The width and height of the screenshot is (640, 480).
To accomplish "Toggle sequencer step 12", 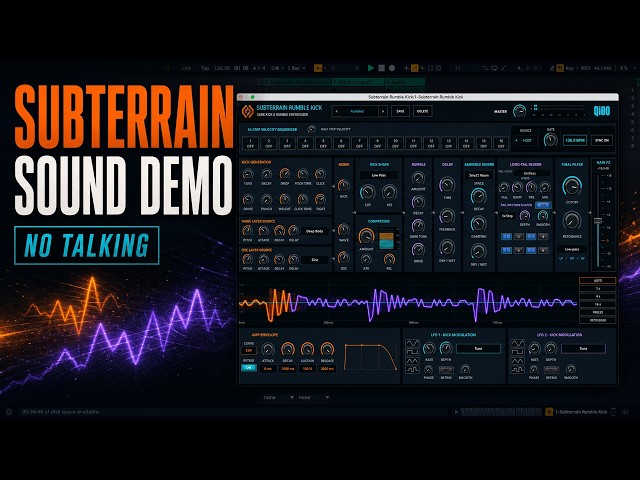I will pos(431,143).
